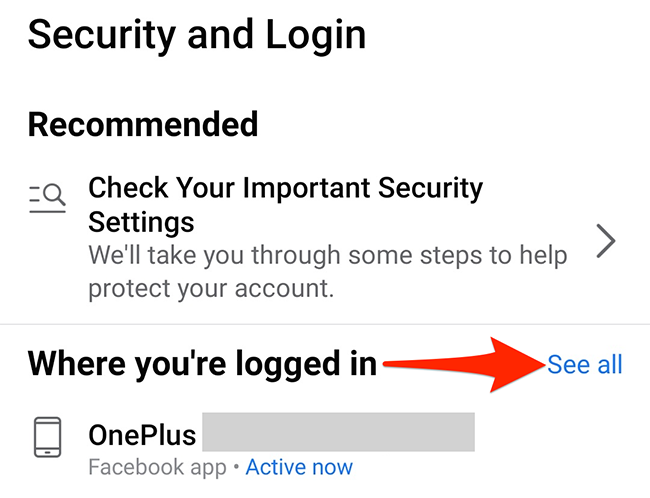Click the Where you're logged in heading
The image size is (650, 498).
coord(202,364)
